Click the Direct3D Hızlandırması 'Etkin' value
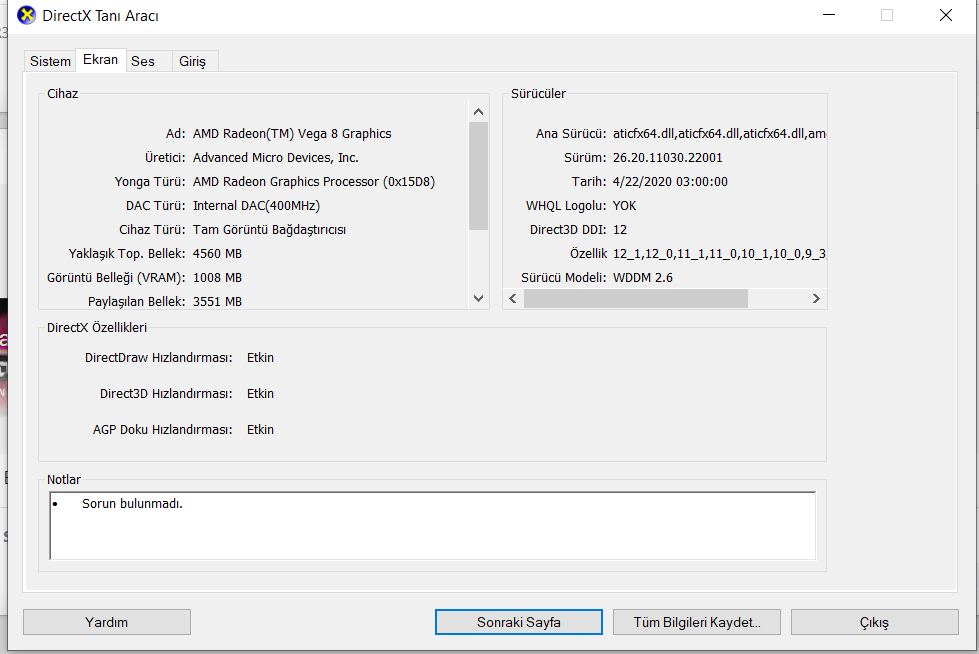The width and height of the screenshot is (979, 654). (260, 394)
